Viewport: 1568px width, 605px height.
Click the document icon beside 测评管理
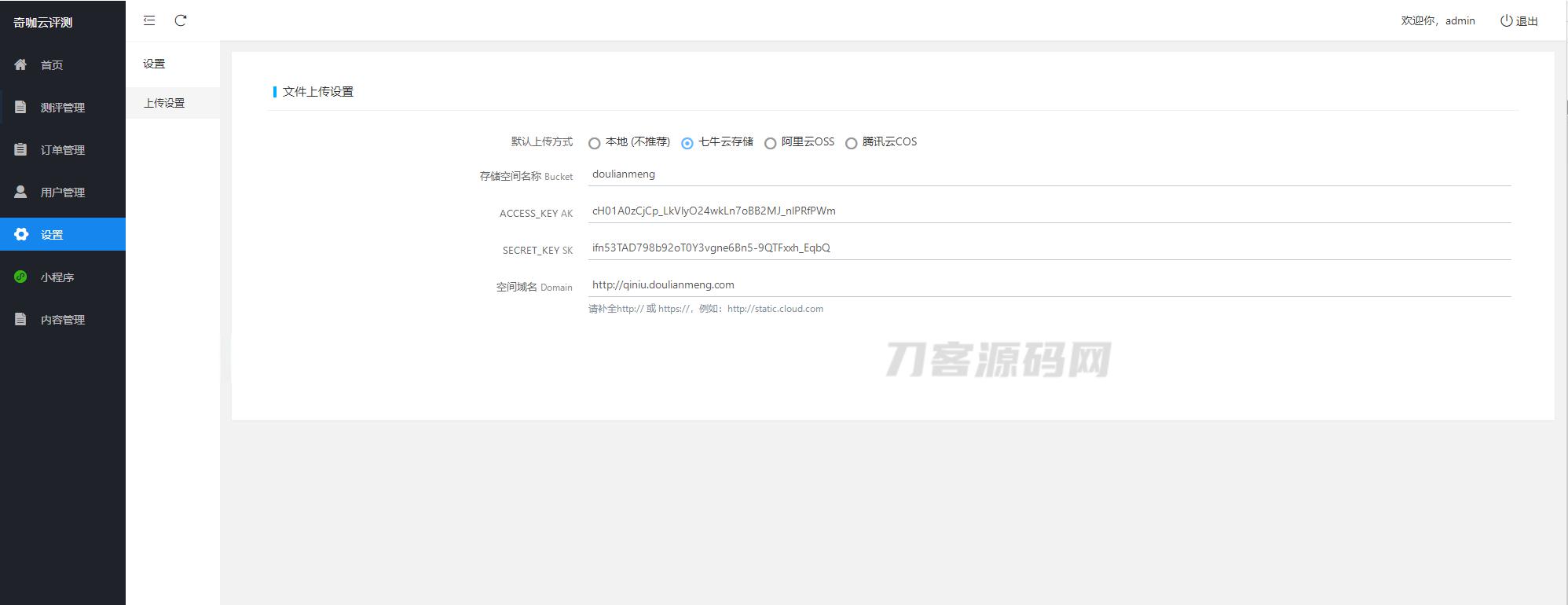(20, 107)
